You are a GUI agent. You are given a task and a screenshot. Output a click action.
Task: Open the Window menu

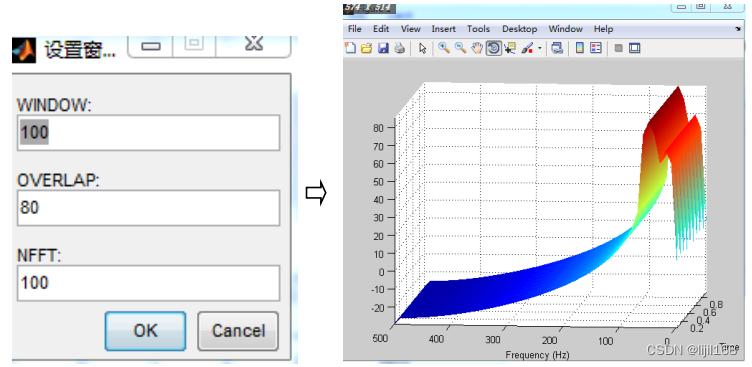coord(565,29)
